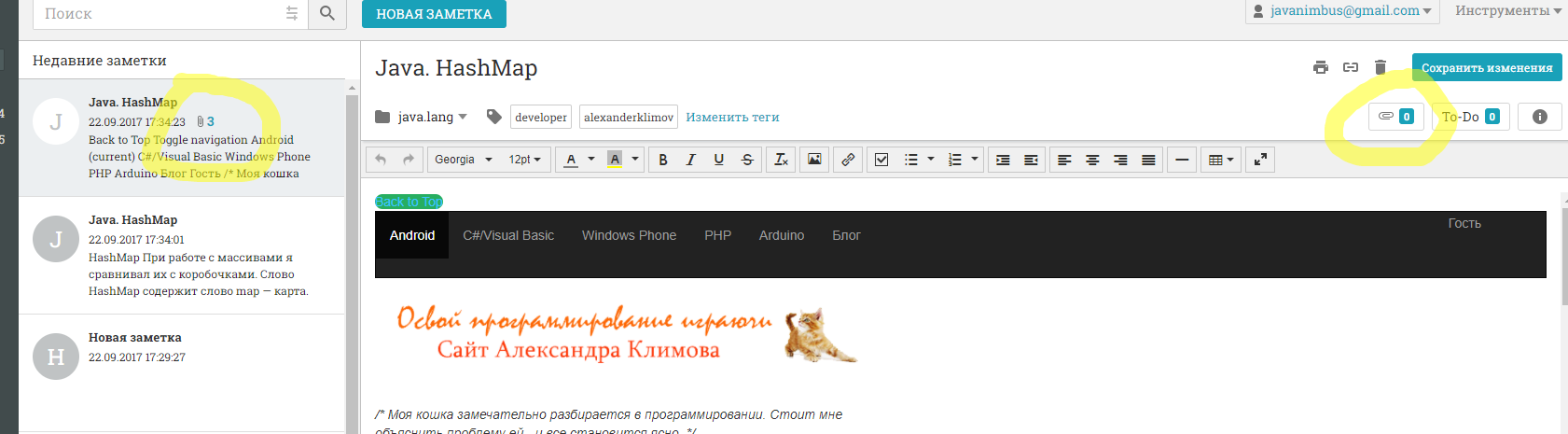Viewport: 1568px width, 434px height.
Task: Run search with magnifier icon
Action: pyautogui.click(x=327, y=13)
